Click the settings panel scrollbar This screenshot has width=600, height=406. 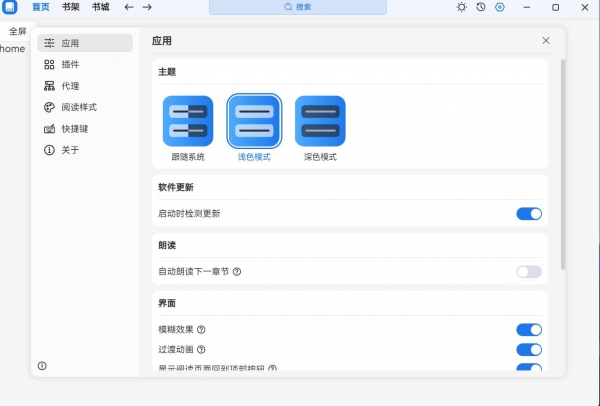pos(563,165)
